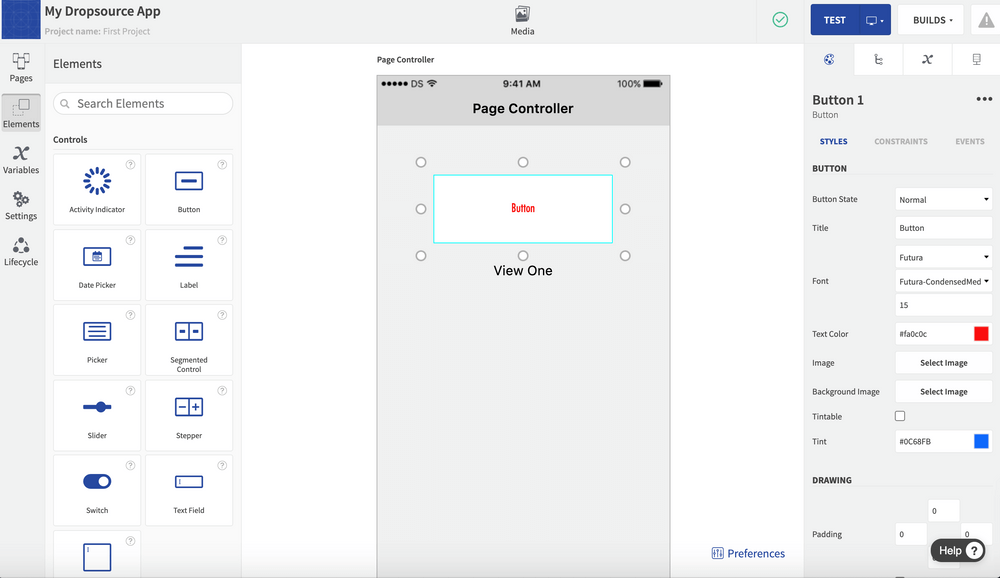1000x578 pixels.
Task: Click the warning triangle beside Builds
Action: coord(985,19)
